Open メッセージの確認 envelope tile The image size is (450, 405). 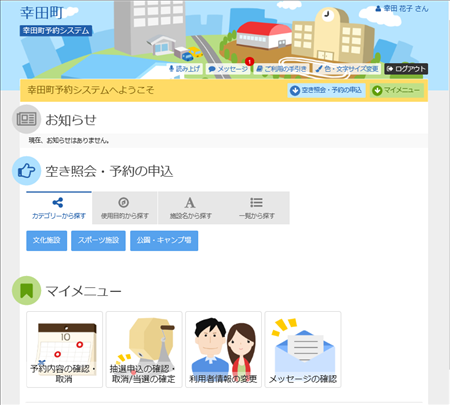[x=303, y=349]
